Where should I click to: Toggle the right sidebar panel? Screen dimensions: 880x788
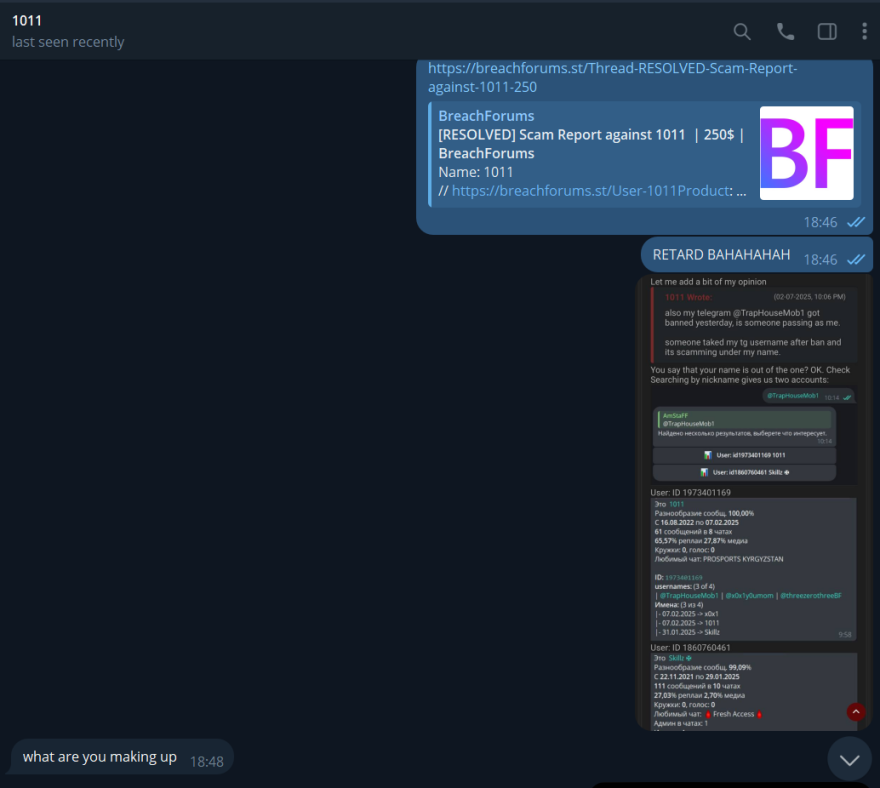(x=827, y=31)
